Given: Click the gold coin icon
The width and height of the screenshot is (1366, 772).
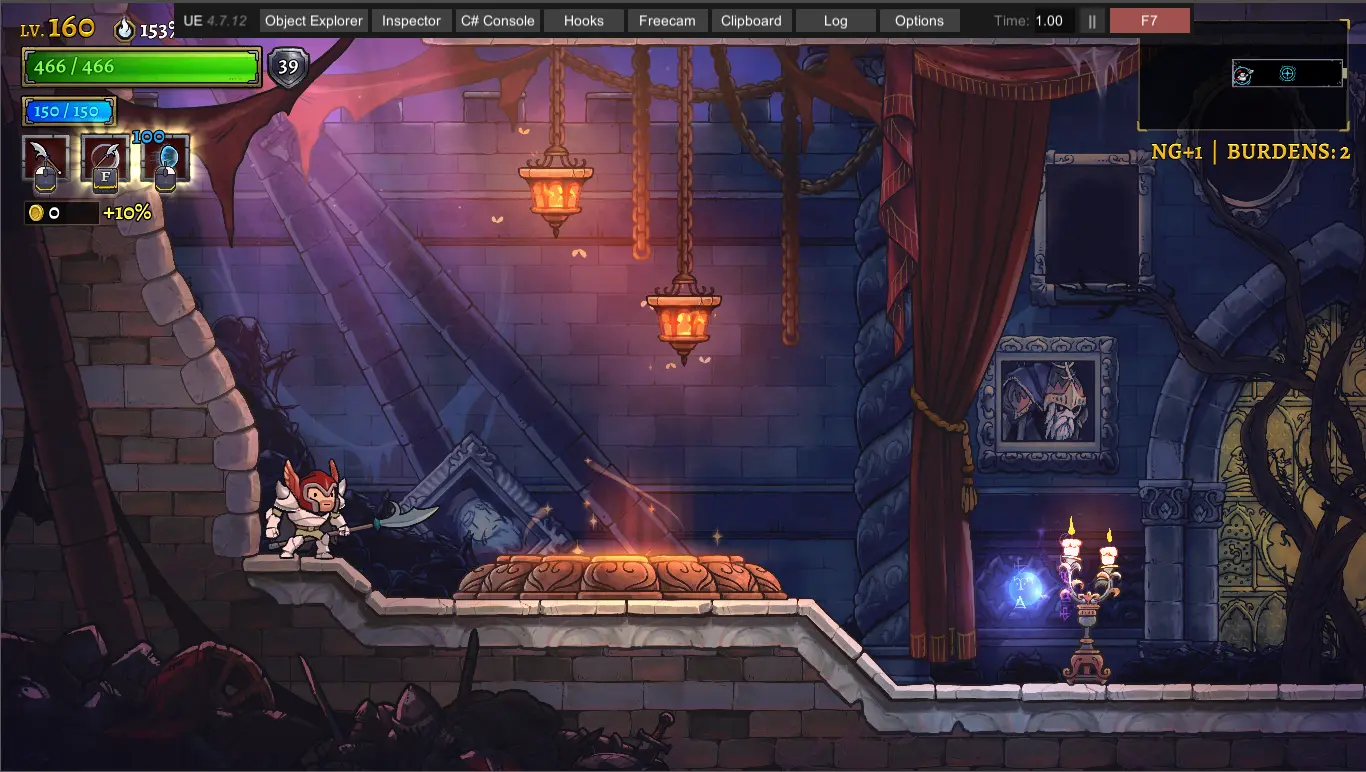Looking at the screenshot, I should [36, 213].
